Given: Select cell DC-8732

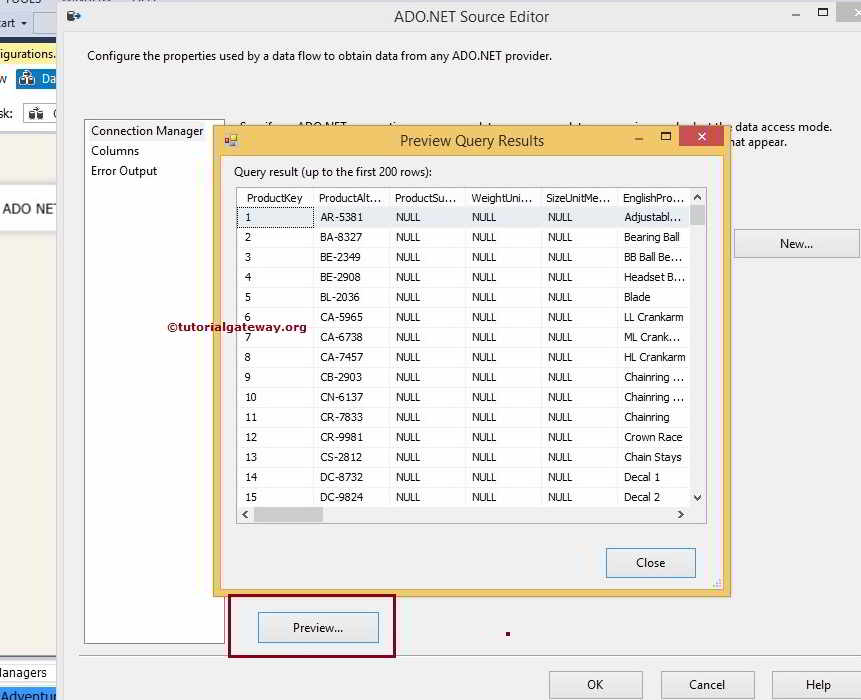Looking at the screenshot, I should [351, 477].
